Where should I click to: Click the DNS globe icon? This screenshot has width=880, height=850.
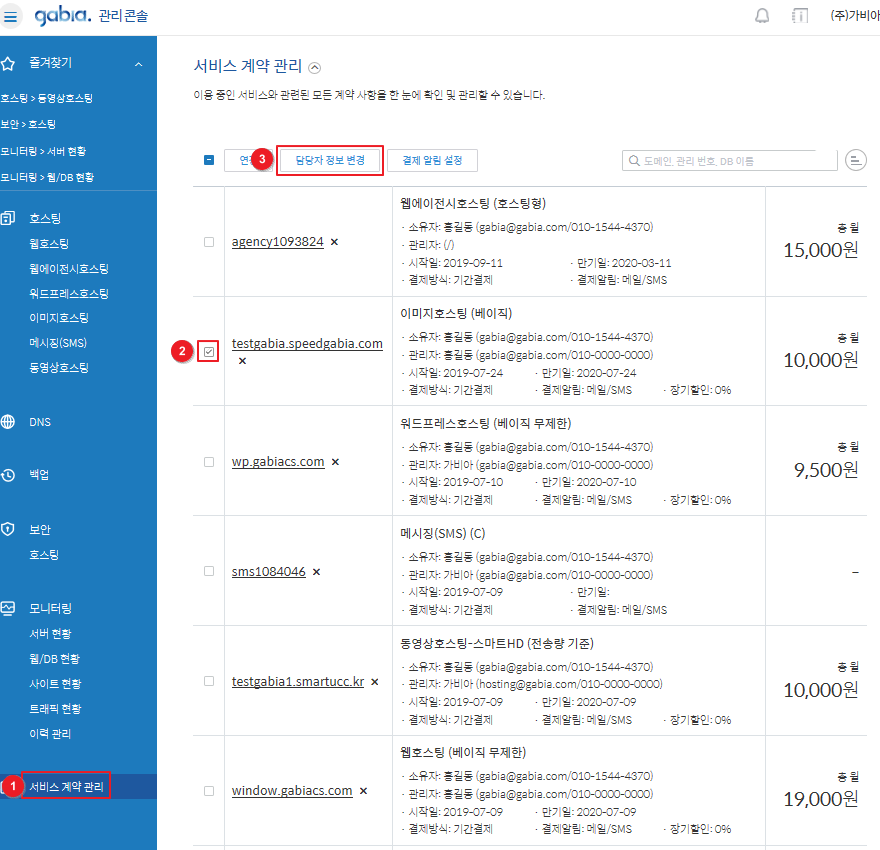coord(8,421)
